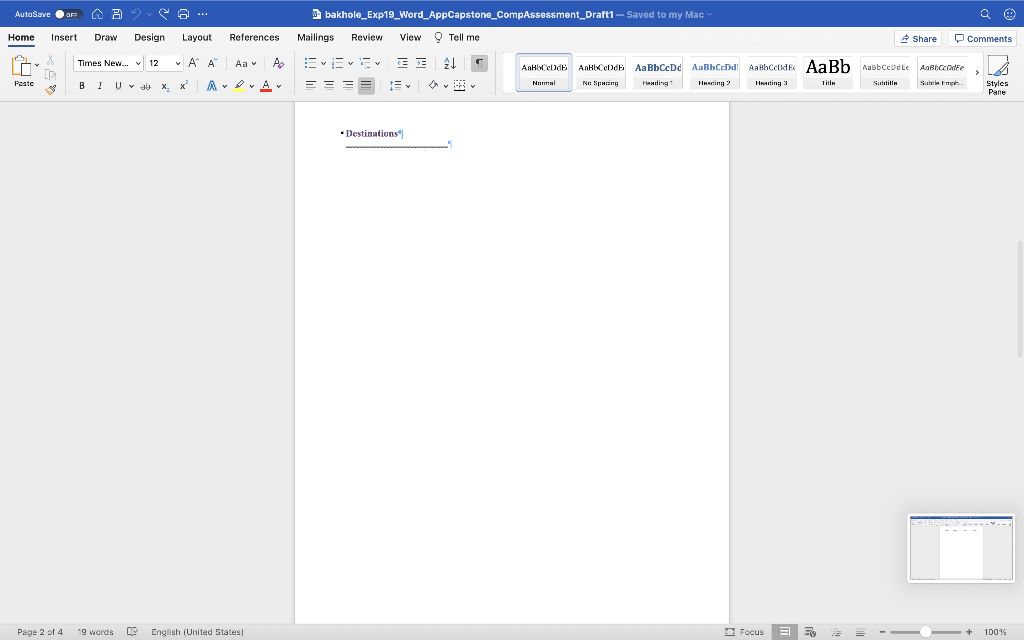Viewport: 1024px width, 640px height.
Task: Center-align text using the center icon
Action: tap(329, 86)
